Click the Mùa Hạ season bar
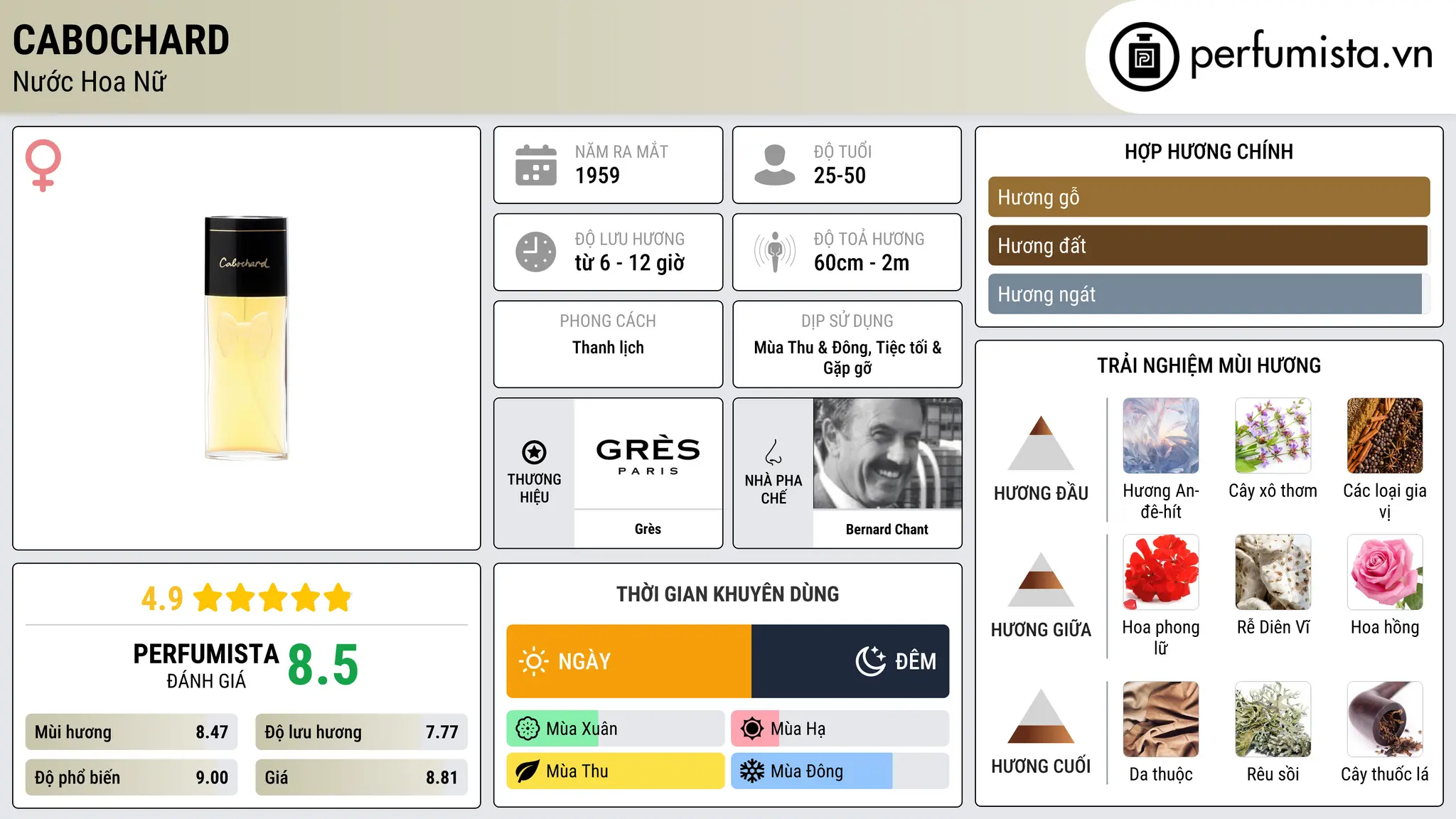Screen dimensions: 1456x819 click(840, 729)
